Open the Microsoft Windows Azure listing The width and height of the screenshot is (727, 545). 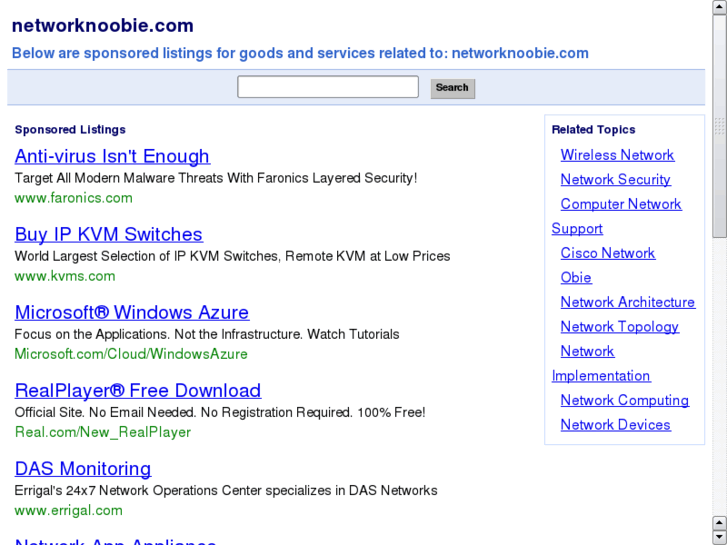[132, 312]
